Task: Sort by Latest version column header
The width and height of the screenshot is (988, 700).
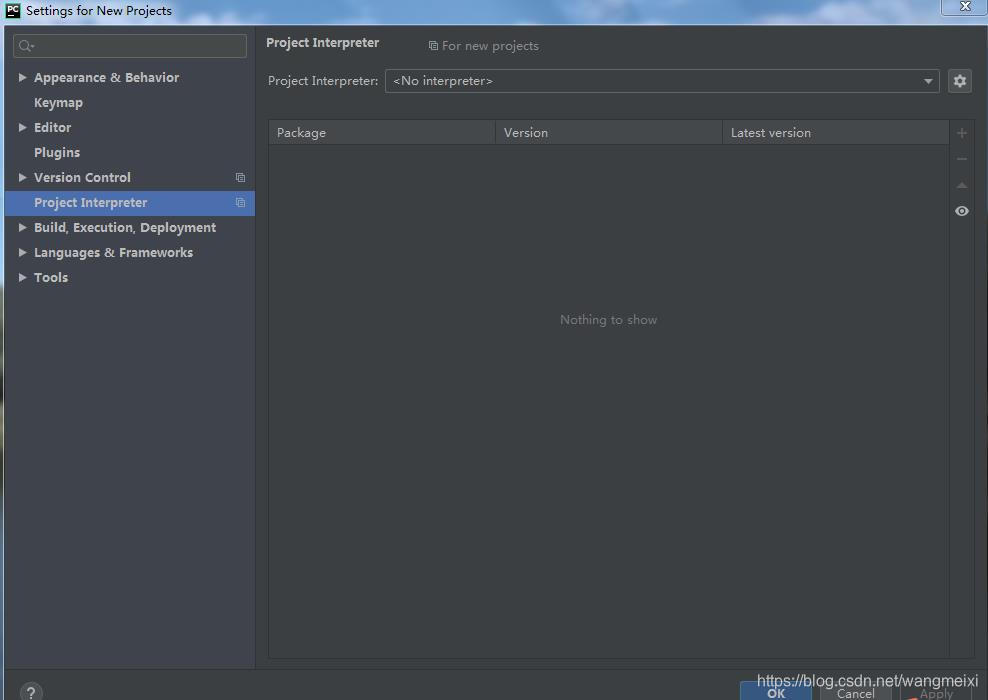Action: [x=836, y=133]
